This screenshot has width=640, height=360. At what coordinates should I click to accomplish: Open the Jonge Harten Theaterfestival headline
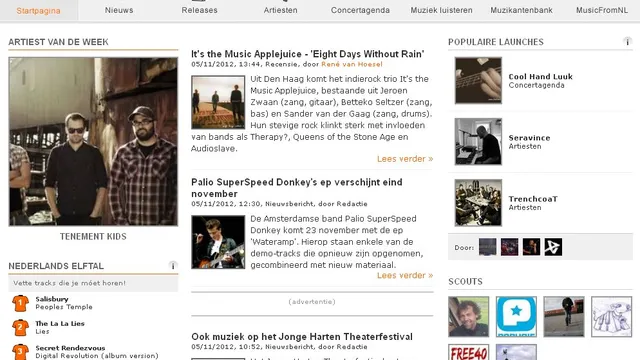(x=302, y=337)
